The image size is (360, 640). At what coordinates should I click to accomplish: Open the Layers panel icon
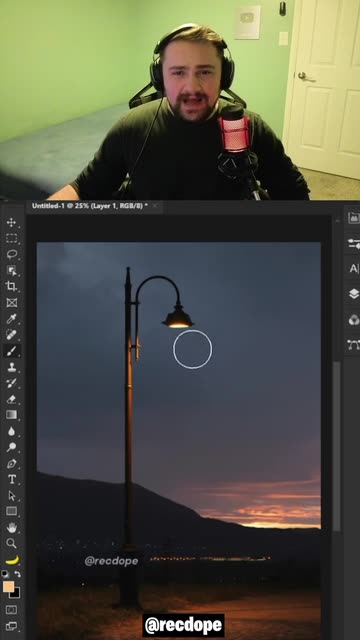pyautogui.click(x=353, y=293)
